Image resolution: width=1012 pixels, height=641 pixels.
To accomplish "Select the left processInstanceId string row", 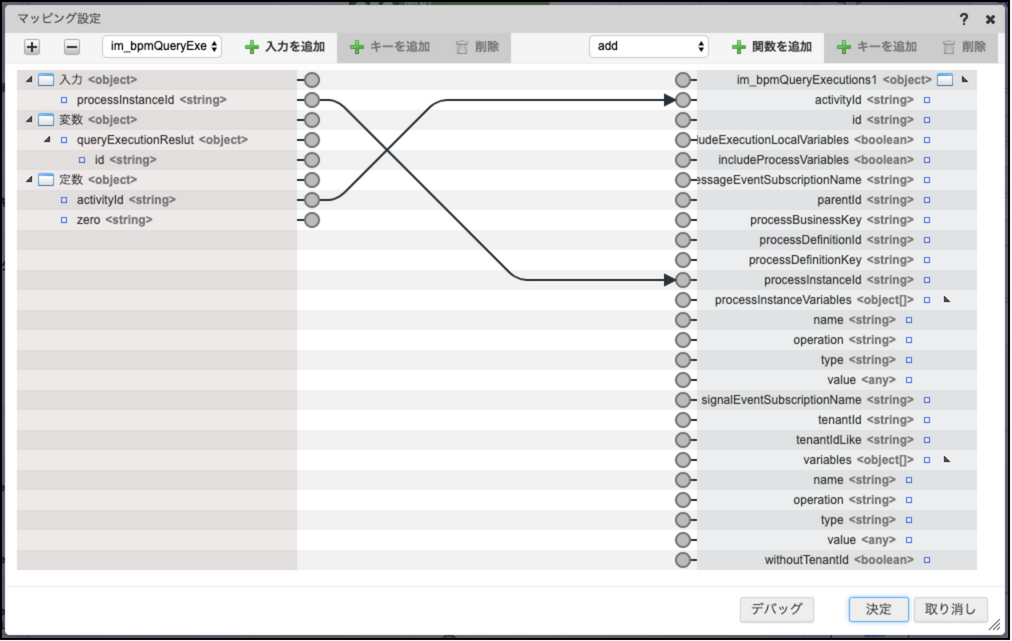I will pos(157,100).
